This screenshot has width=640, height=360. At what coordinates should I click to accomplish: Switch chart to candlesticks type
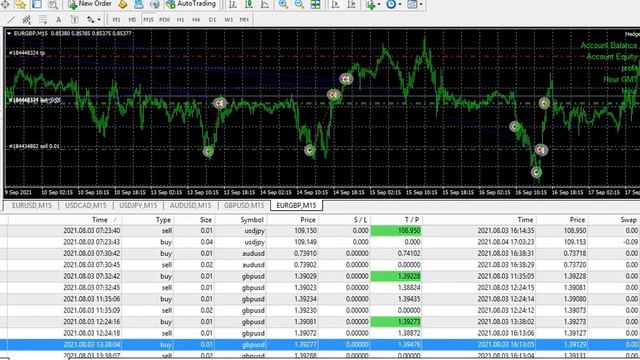[x=249, y=4]
